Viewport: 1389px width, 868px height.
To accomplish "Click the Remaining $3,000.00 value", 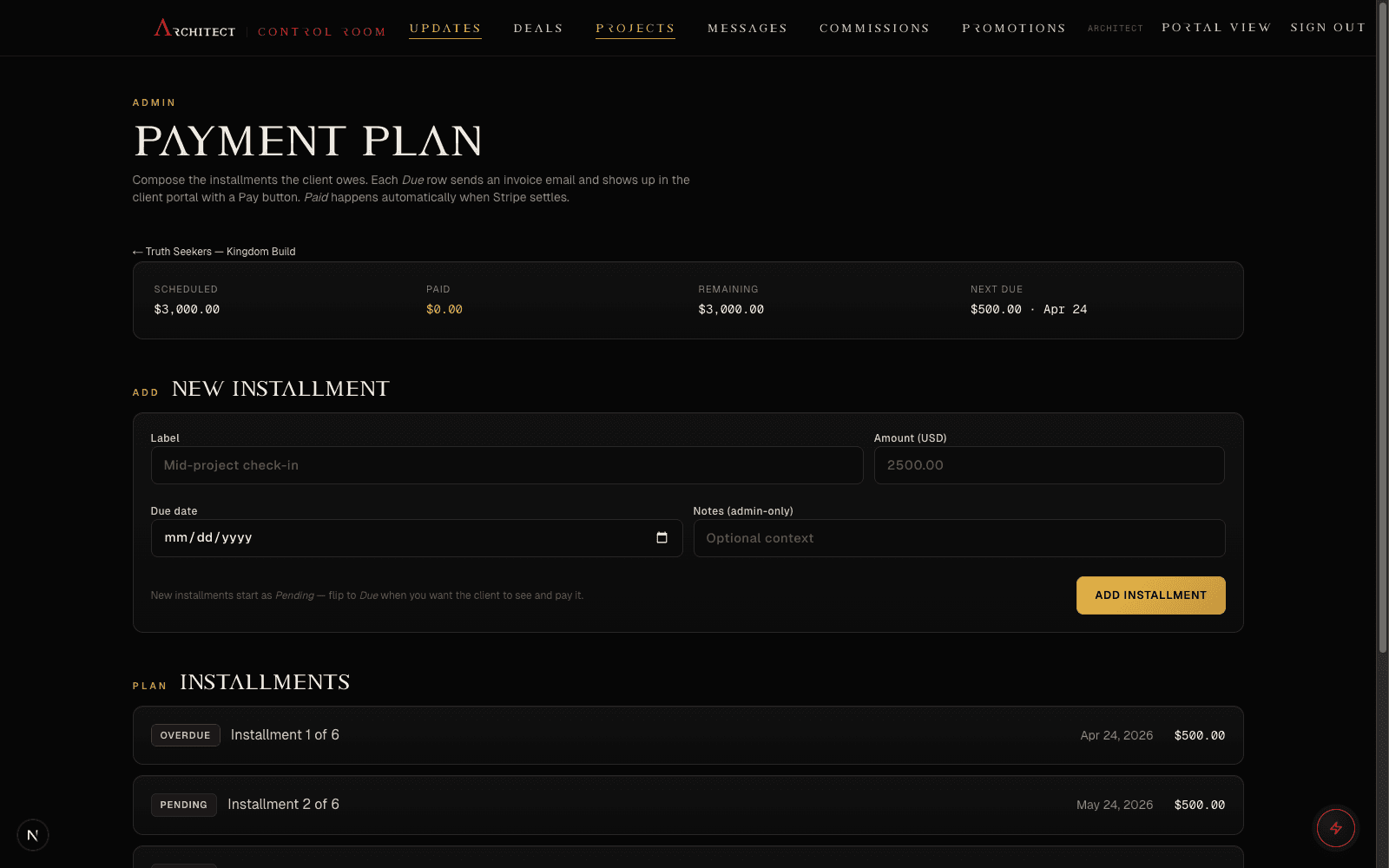I will point(731,309).
